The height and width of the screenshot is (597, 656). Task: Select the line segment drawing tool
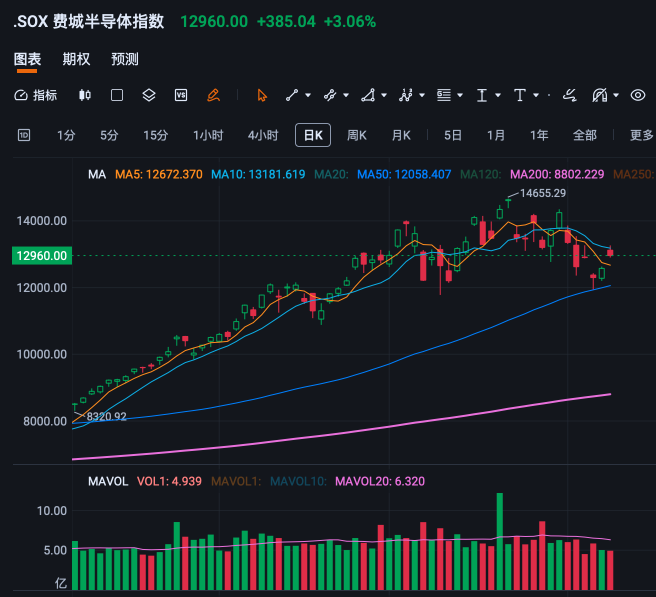click(292, 95)
